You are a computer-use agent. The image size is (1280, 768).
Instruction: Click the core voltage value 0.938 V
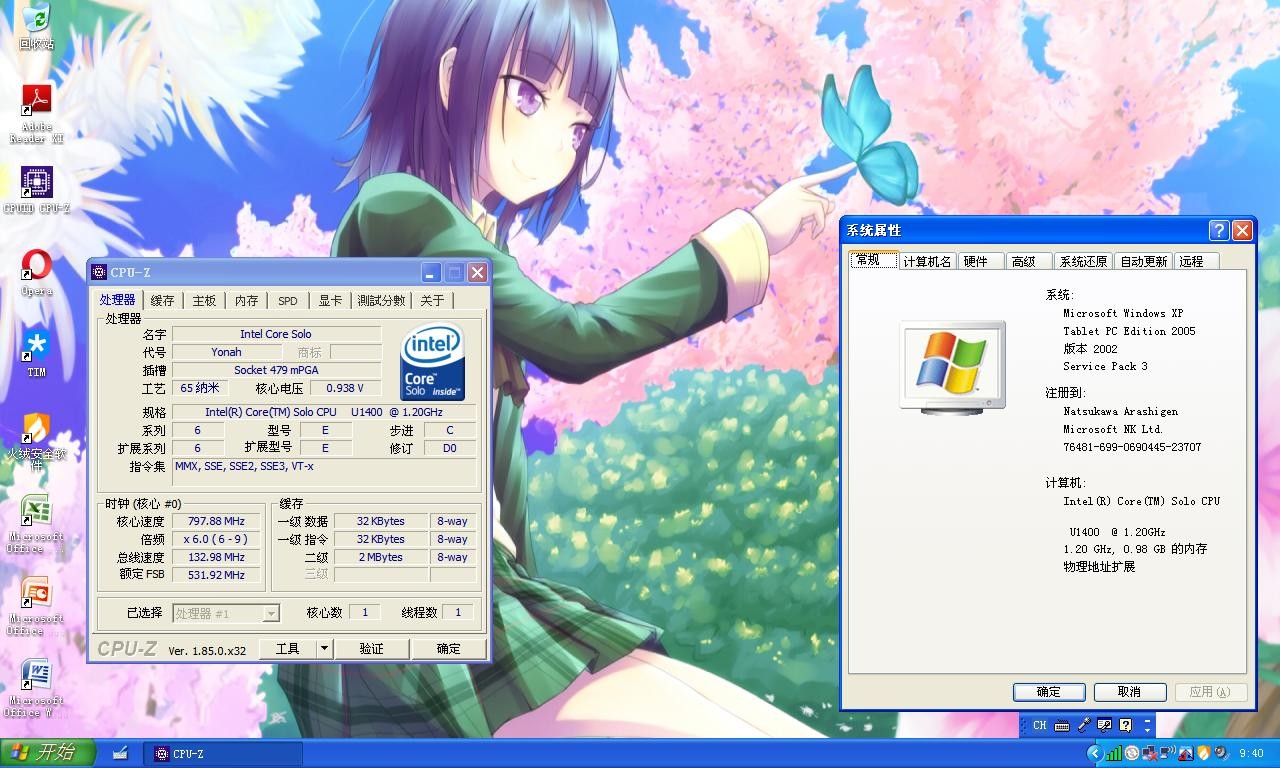coord(345,388)
